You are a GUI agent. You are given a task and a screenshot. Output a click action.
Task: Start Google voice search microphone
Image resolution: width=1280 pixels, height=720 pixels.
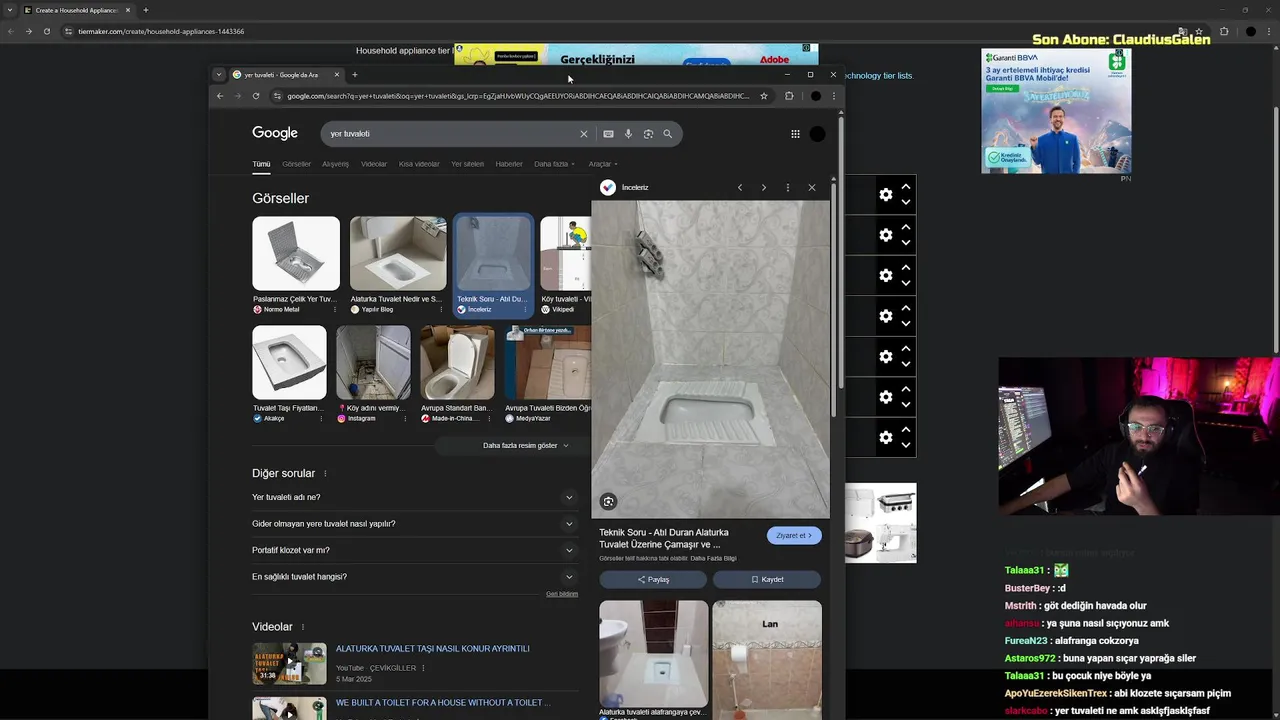[x=628, y=134]
